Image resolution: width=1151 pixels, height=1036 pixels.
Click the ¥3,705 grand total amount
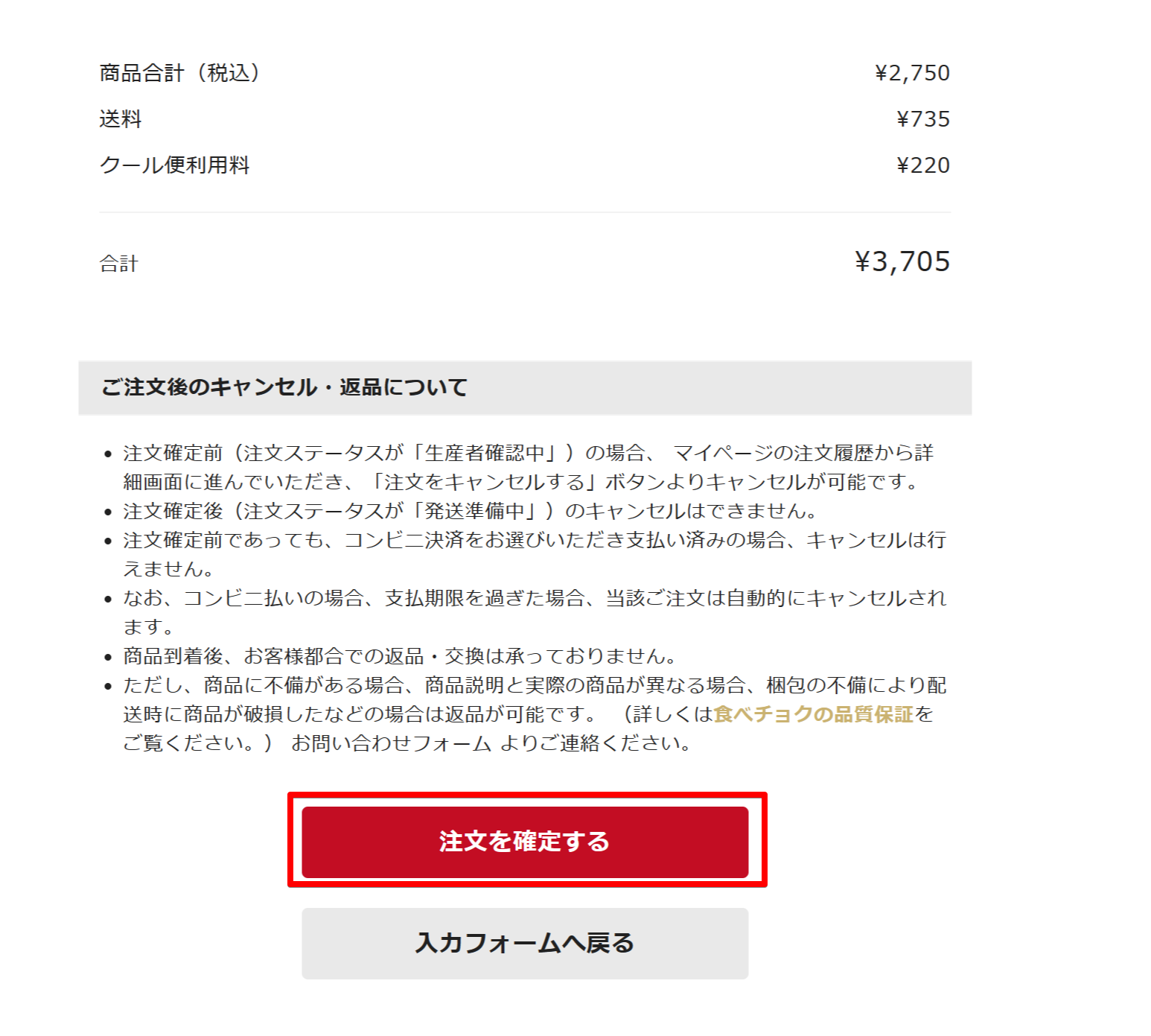click(902, 261)
